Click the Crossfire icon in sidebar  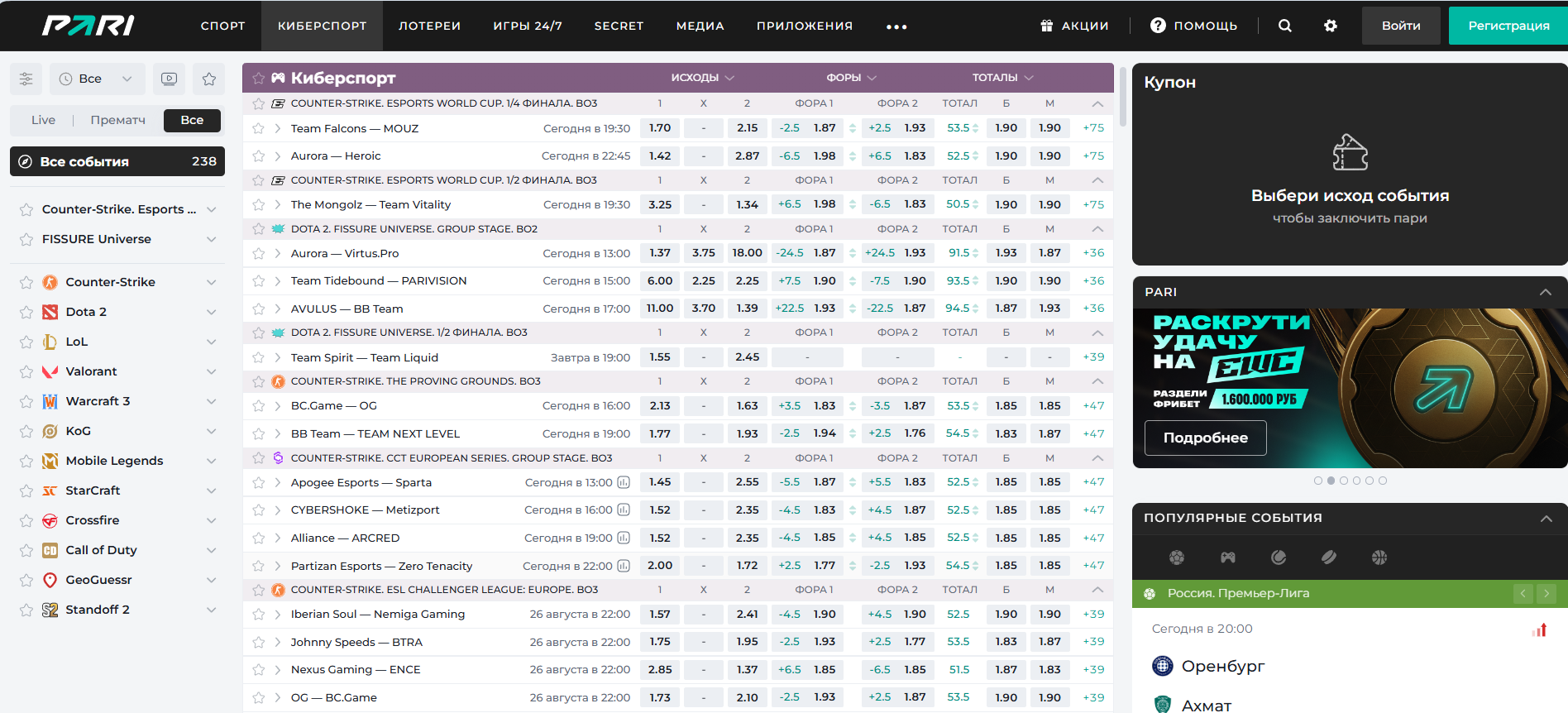pos(50,520)
